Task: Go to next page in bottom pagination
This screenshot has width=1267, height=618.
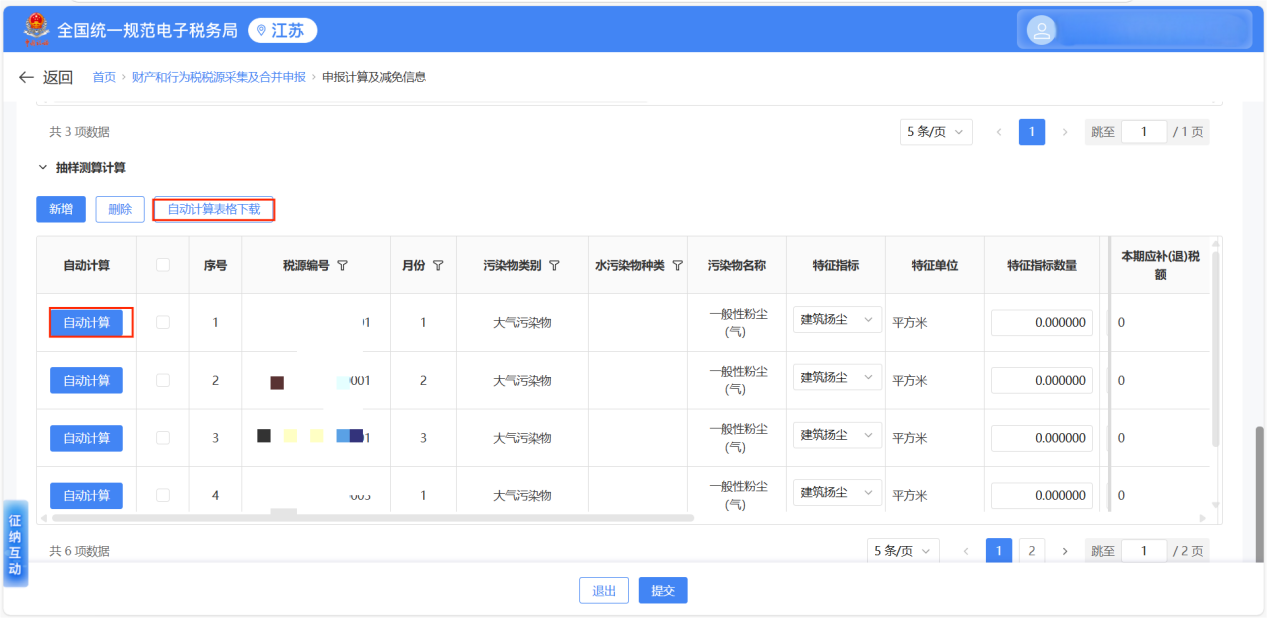Action: (1064, 551)
